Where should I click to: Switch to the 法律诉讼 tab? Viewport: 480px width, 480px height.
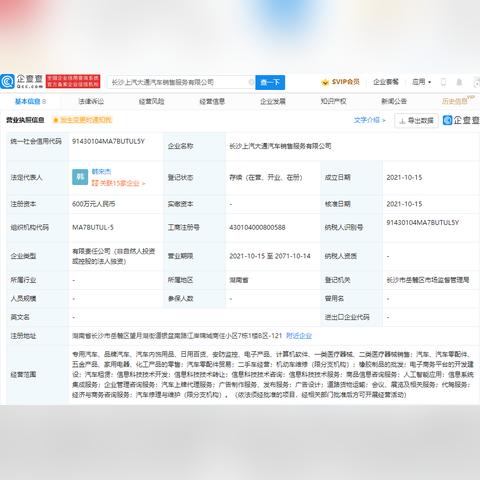91,101
